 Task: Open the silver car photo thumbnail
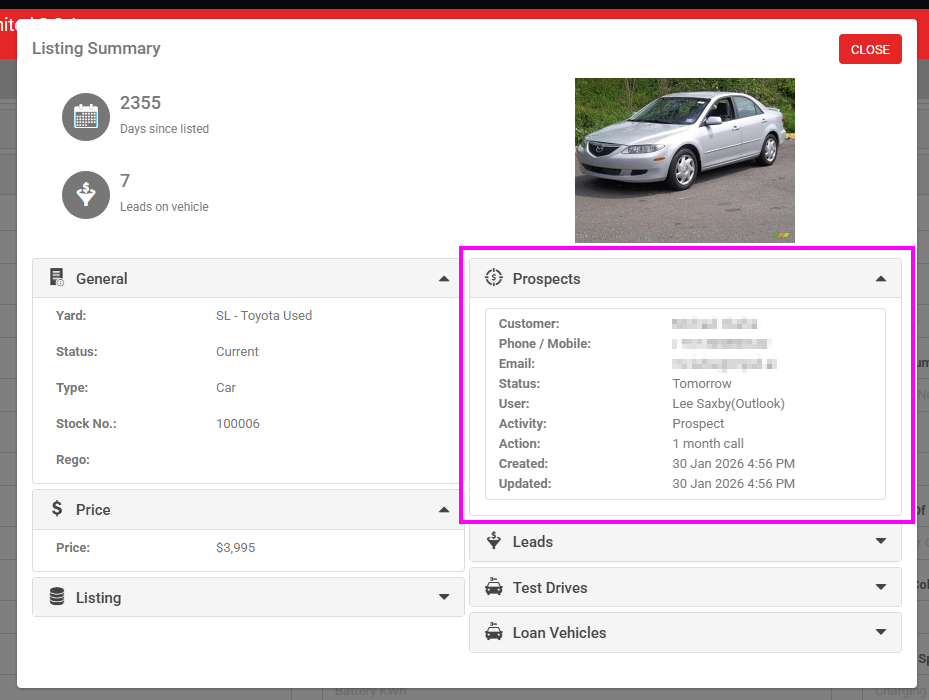pyautogui.click(x=684, y=160)
